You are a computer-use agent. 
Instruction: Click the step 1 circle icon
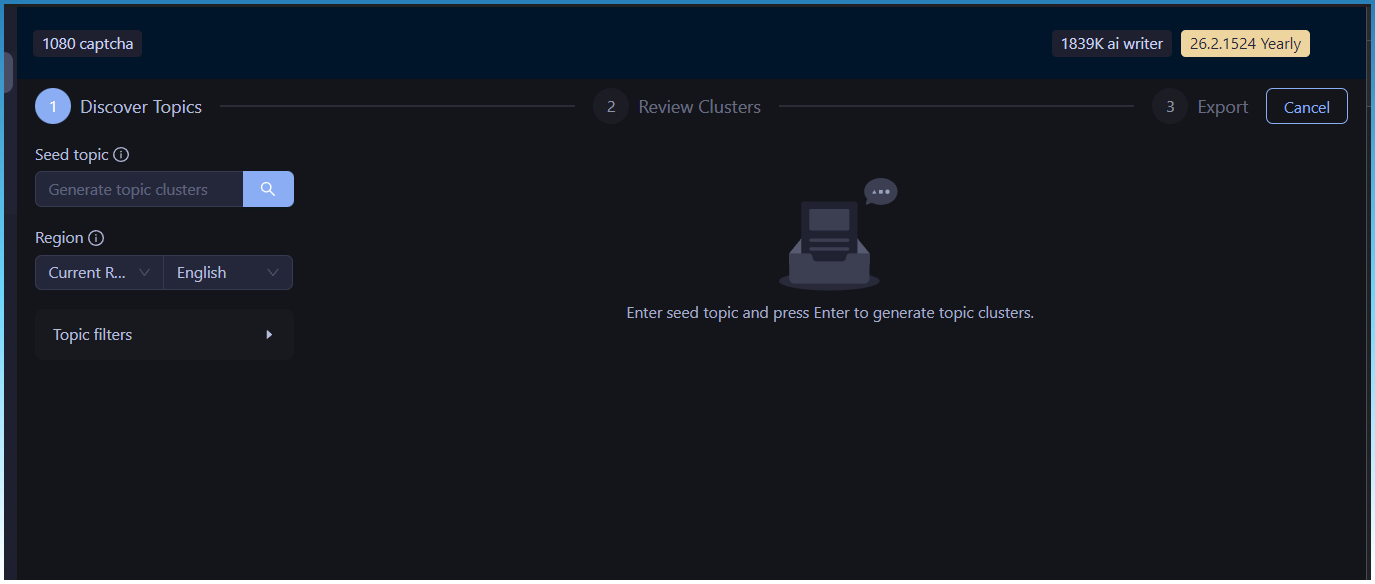[53, 107]
